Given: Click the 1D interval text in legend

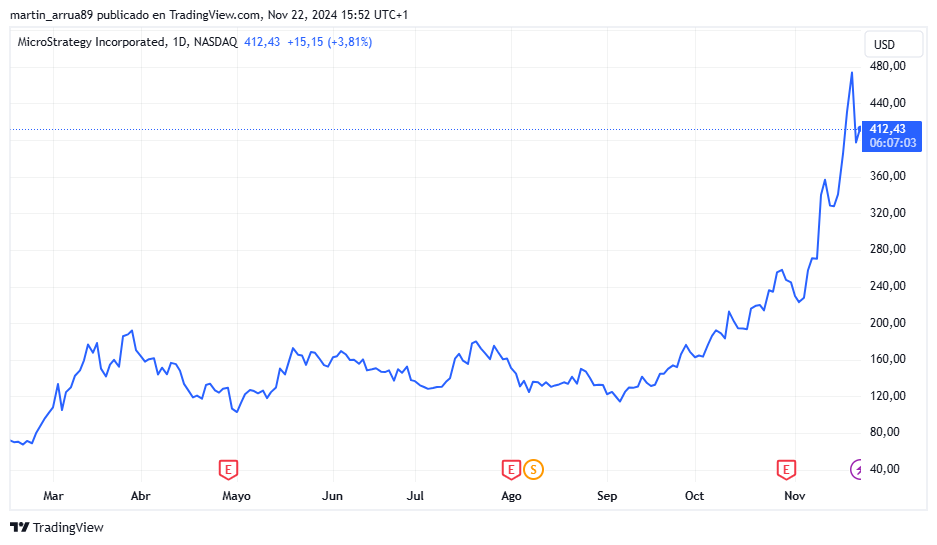Looking at the screenshot, I should pos(180,42).
